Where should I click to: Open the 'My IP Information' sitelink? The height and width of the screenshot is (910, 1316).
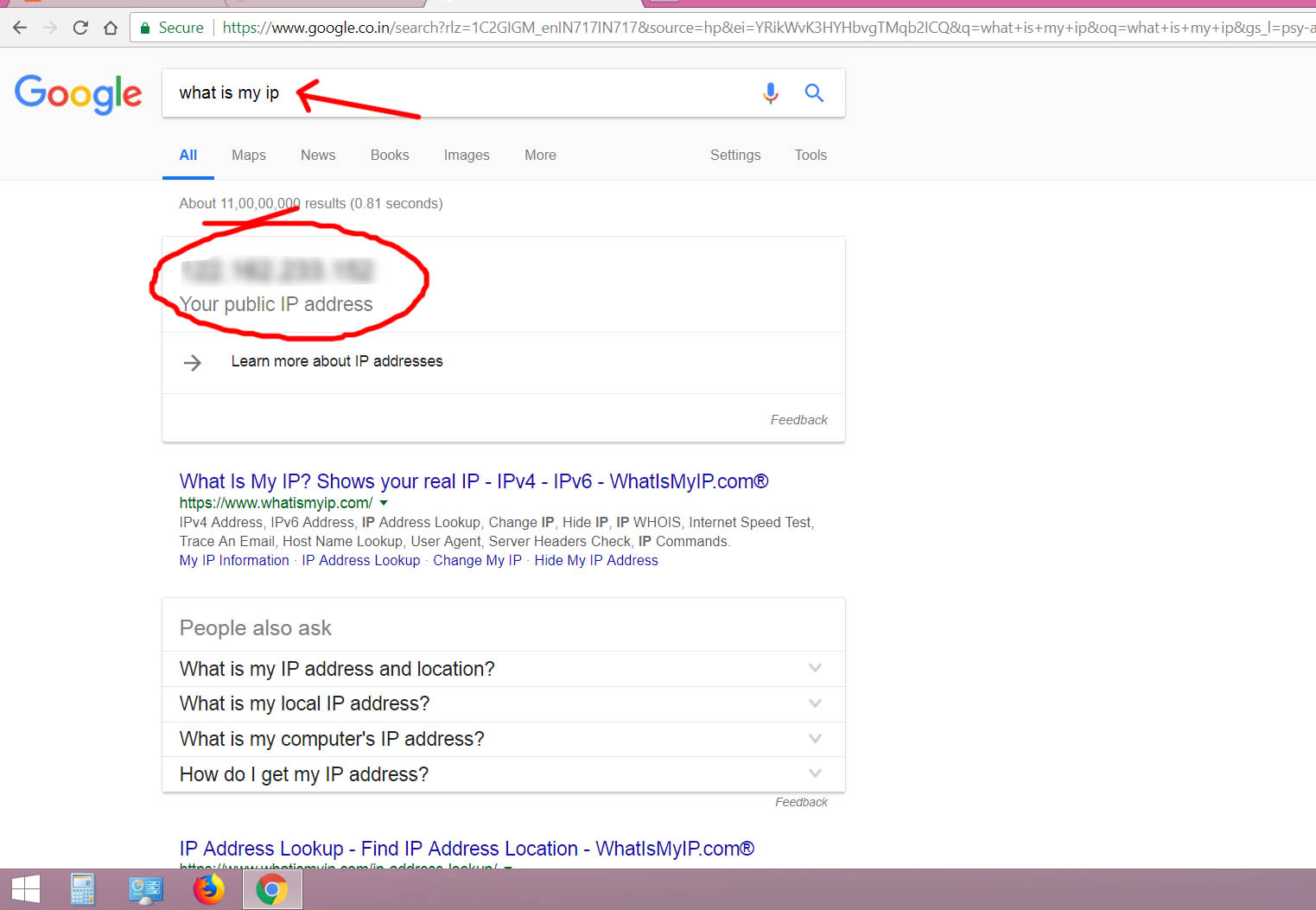point(234,560)
